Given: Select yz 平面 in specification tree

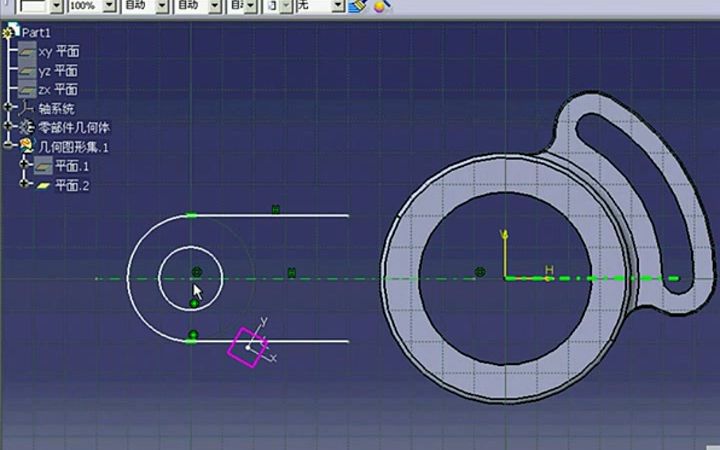Looking at the screenshot, I should [x=58, y=71].
